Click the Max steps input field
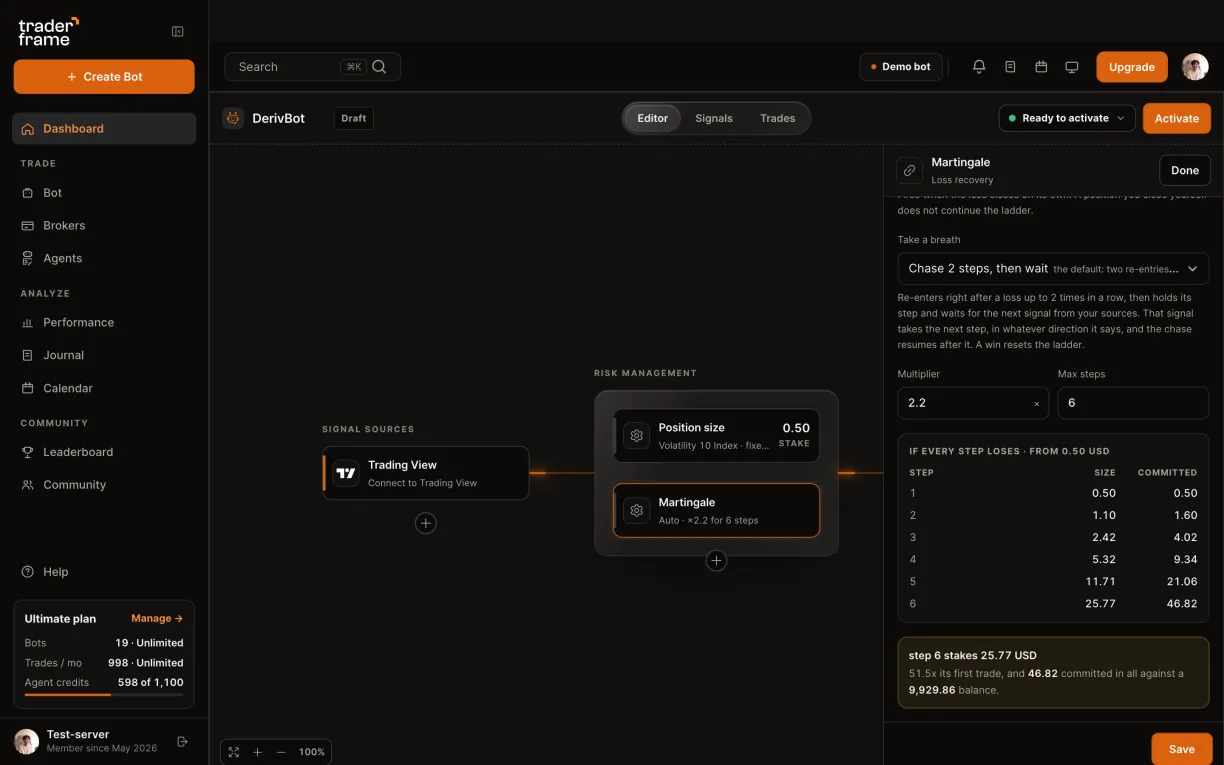The height and width of the screenshot is (765, 1224). [1133, 403]
